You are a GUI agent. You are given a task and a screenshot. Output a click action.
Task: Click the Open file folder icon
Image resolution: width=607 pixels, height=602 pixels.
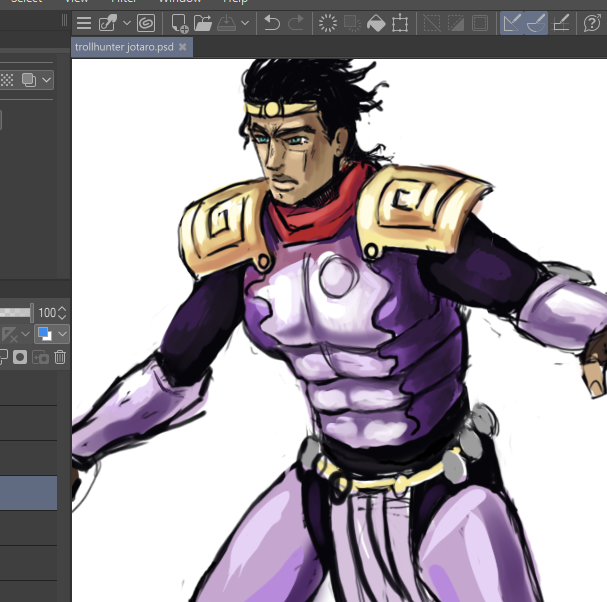pyautogui.click(x=203, y=23)
